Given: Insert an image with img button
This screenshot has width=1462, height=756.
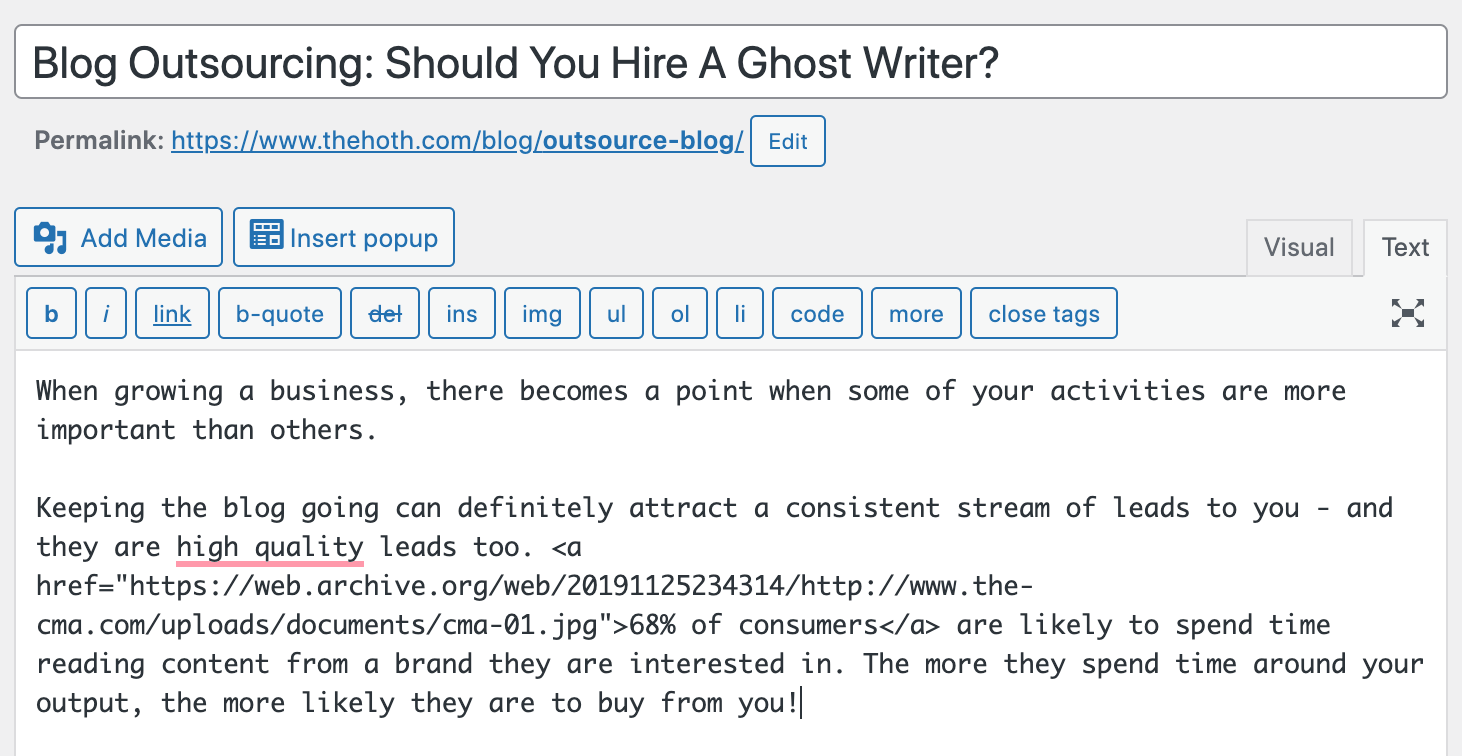Looking at the screenshot, I should [x=542, y=314].
